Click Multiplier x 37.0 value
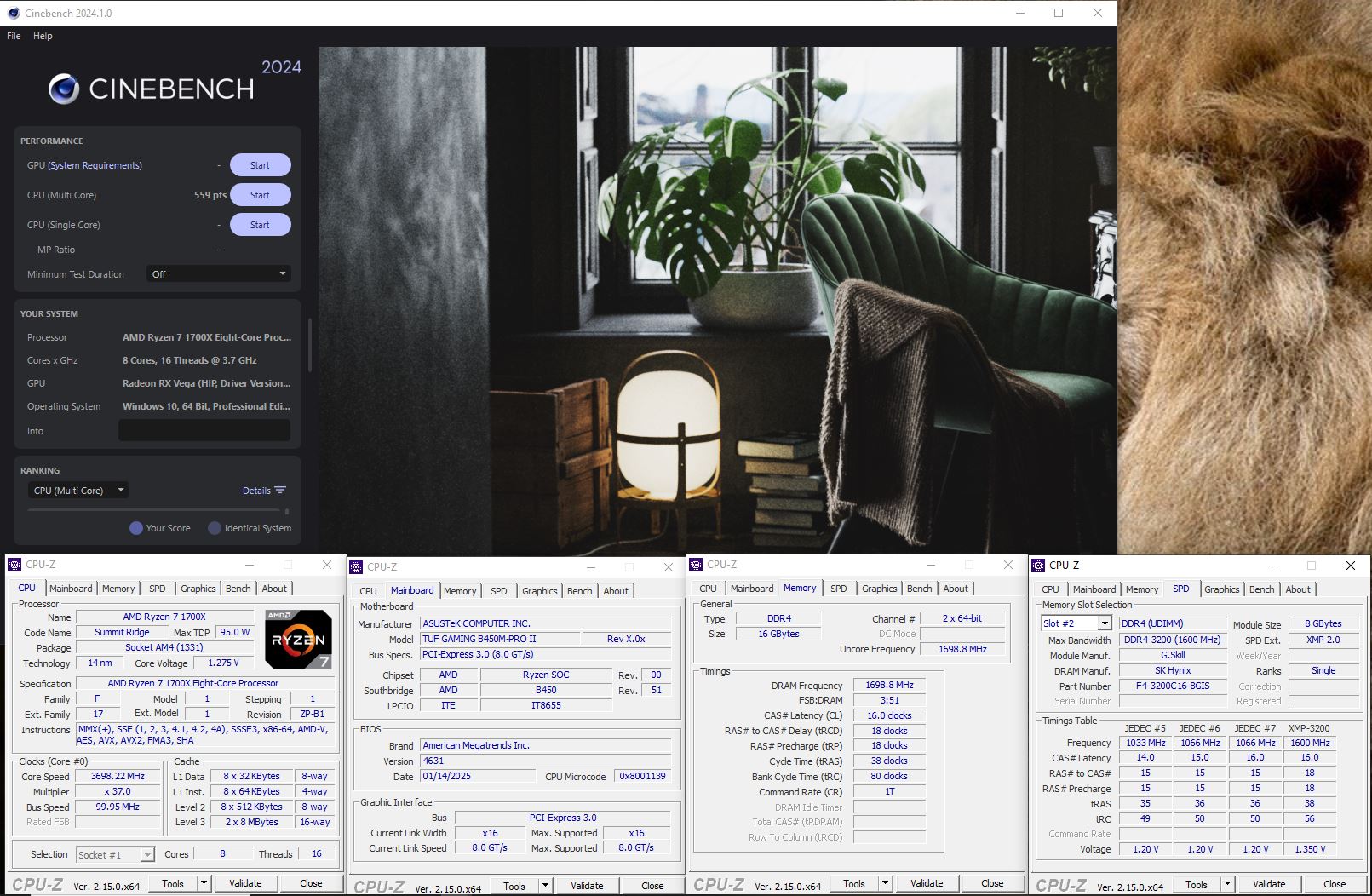1372x896 pixels. 118,791
